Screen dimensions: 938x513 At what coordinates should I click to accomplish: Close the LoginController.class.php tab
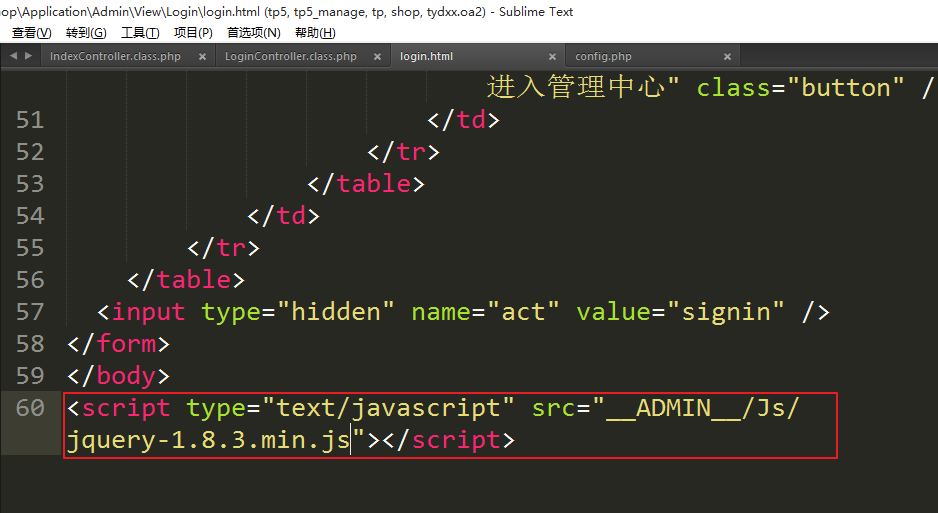pyautogui.click(x=378, y=57)
